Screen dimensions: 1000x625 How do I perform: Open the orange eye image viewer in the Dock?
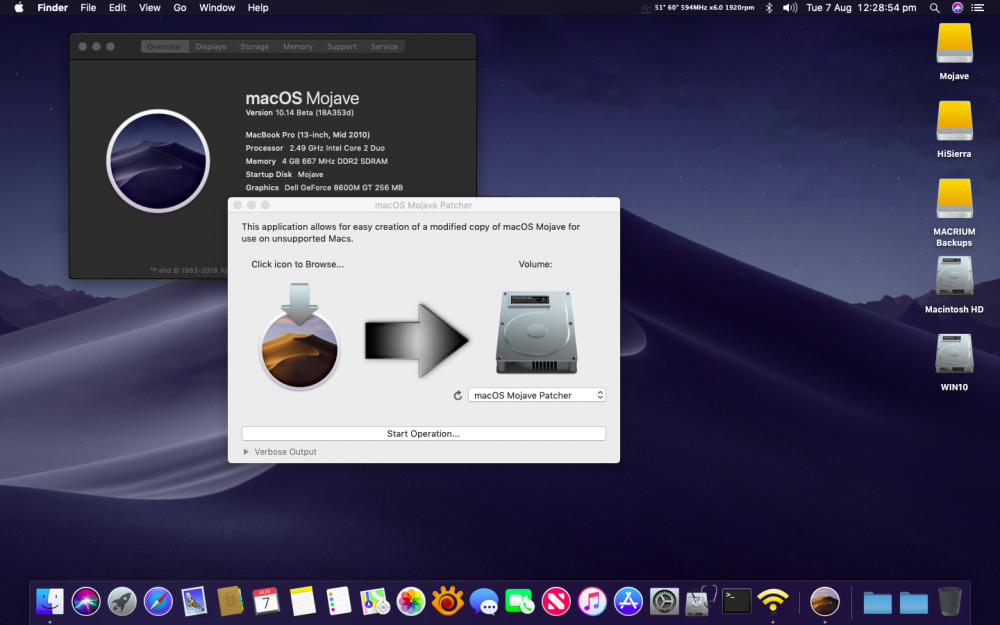point(447,601)
